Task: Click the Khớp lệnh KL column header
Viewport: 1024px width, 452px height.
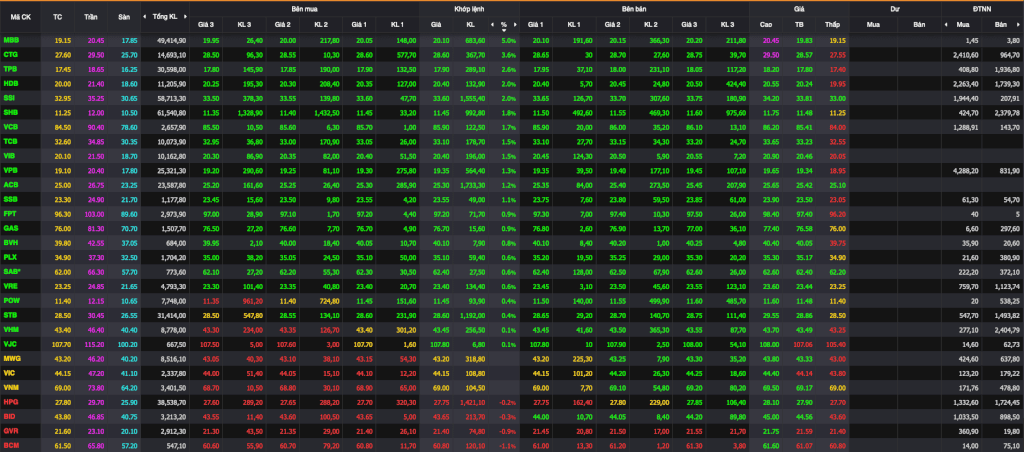Action: pyautogui.click(x=470, y=24)
